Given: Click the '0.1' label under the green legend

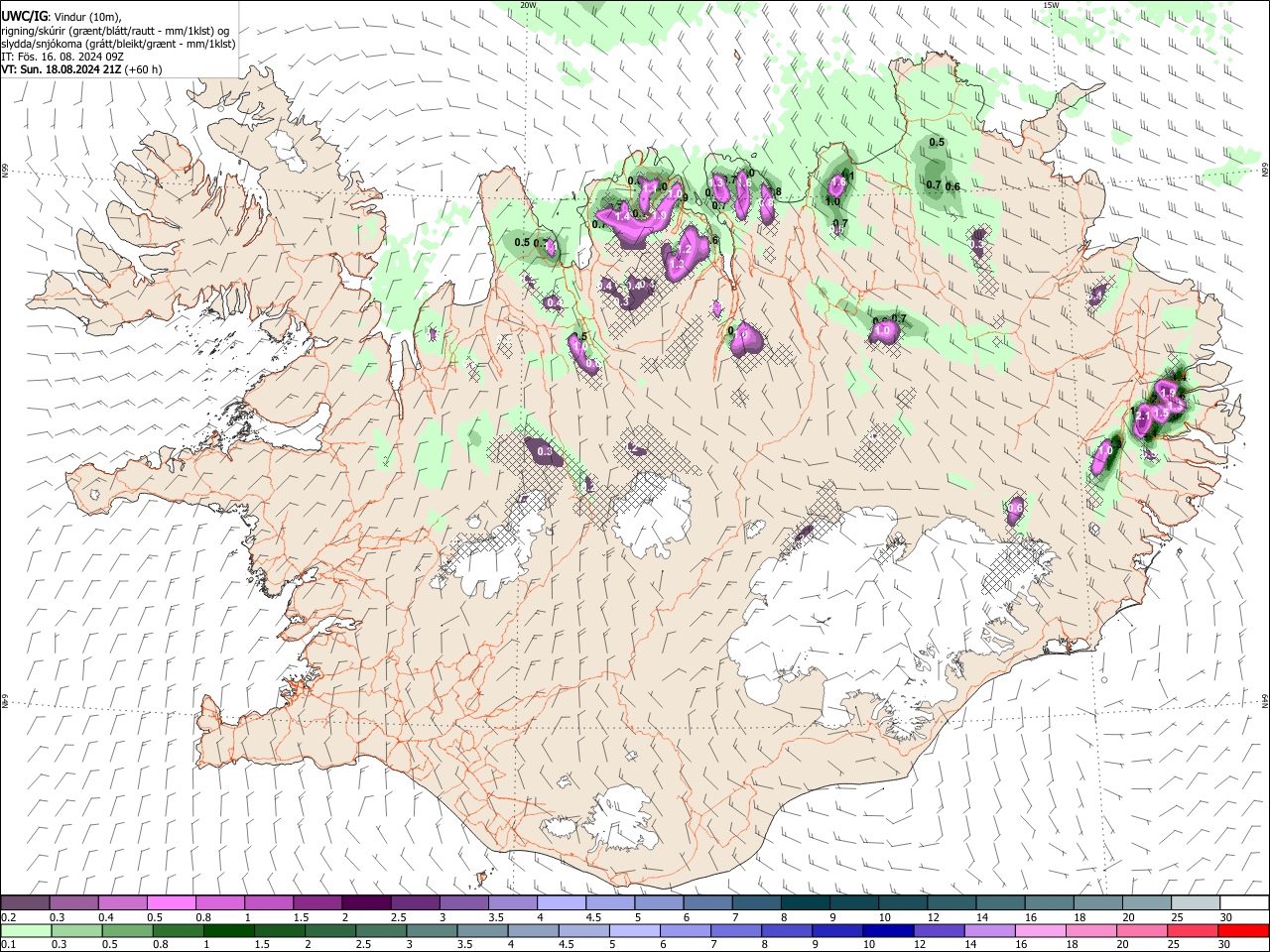Looking at the screenshot, I should [x=8, y=945].
